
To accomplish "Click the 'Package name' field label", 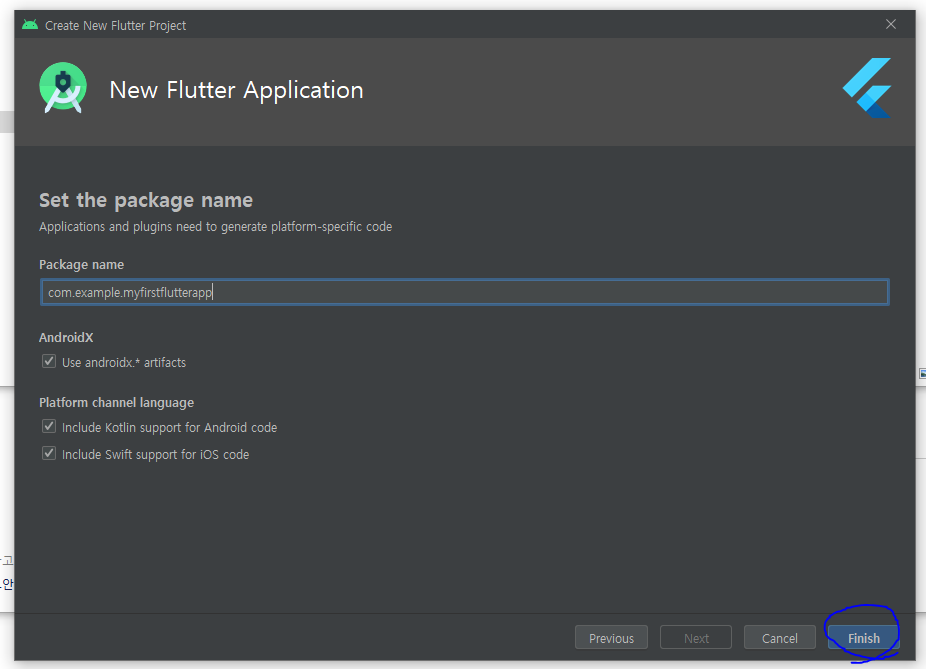I will [81, 265].
